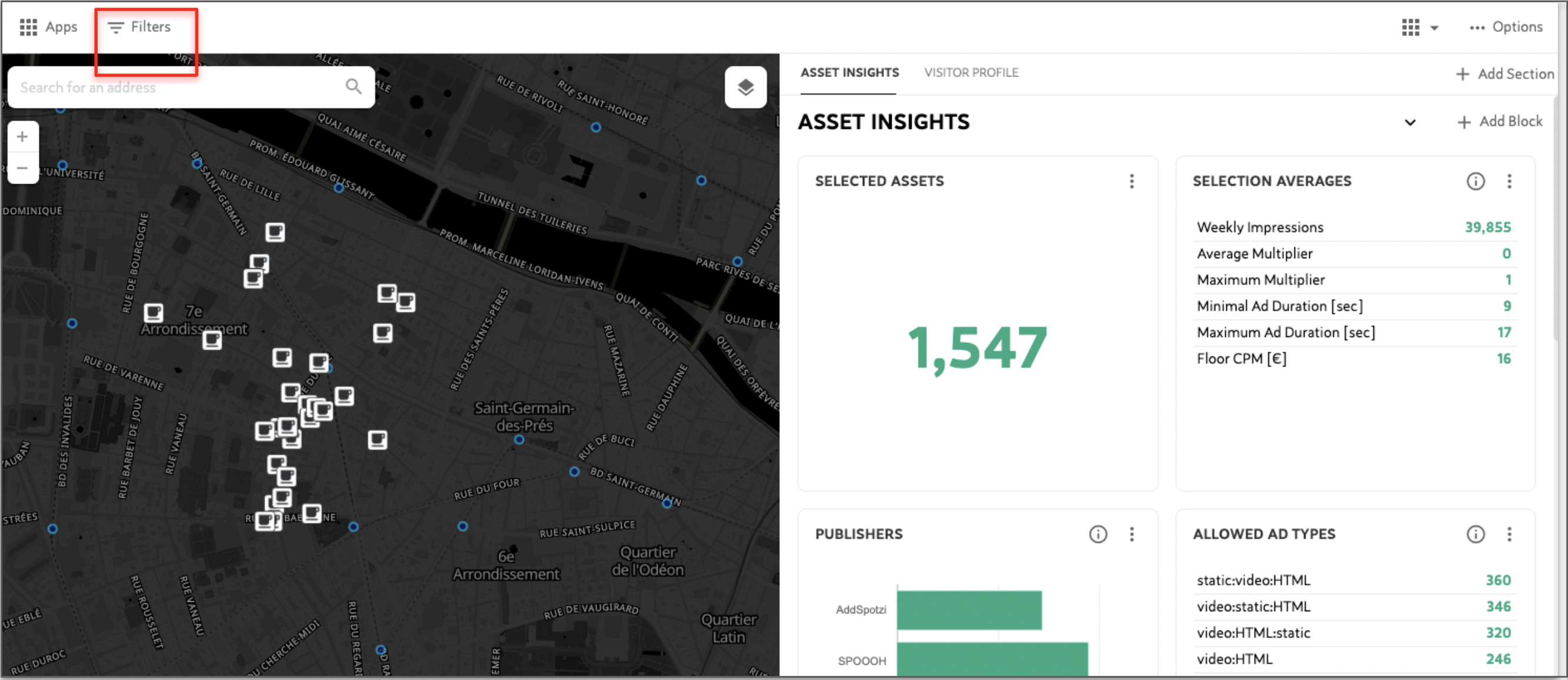Click the Maximum Ad Duration [sec] row
Viewport: 1568px width, 680px height.
(x=1354, y=332)
